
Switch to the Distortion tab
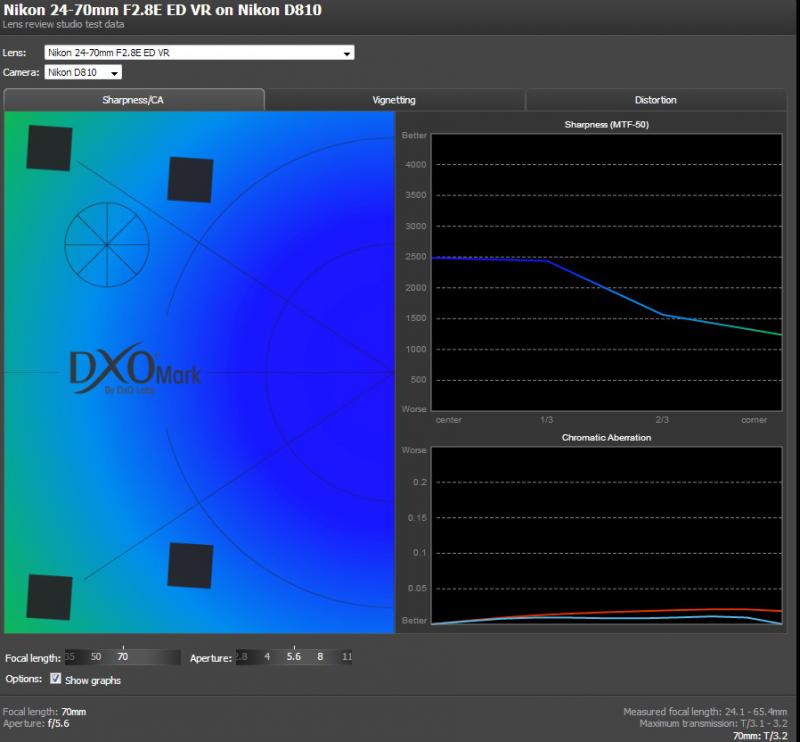click(656, 100)
